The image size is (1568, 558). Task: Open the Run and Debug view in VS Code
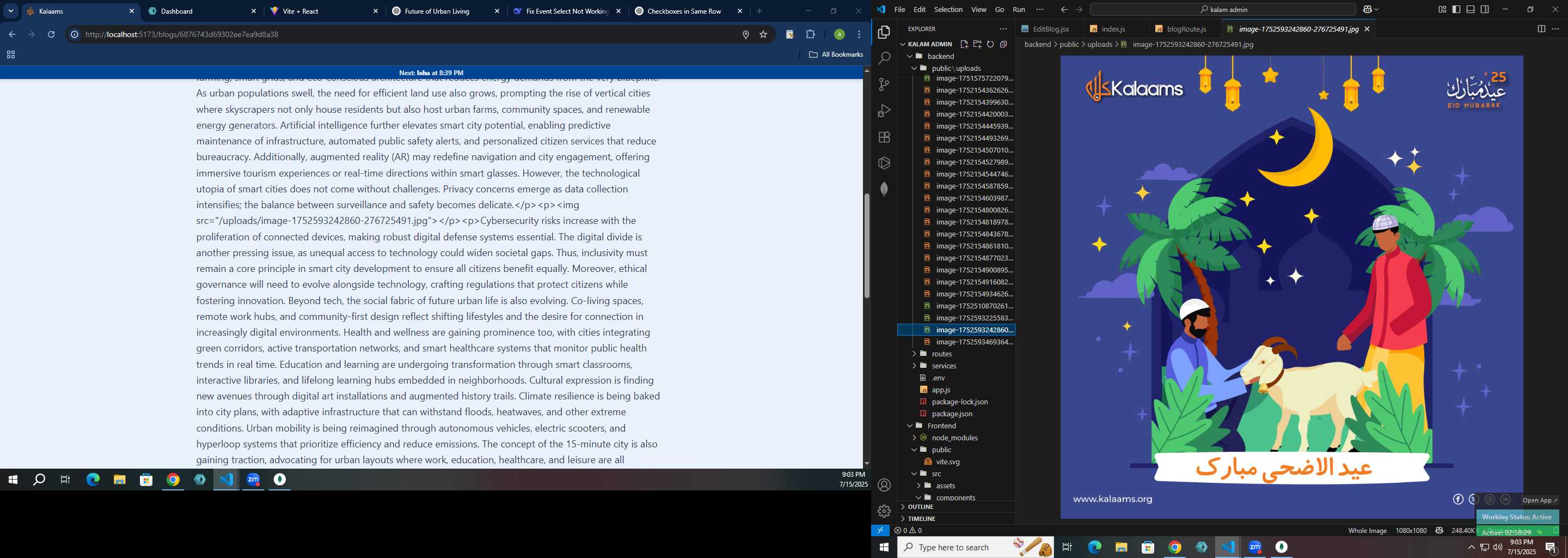(884, 111)
